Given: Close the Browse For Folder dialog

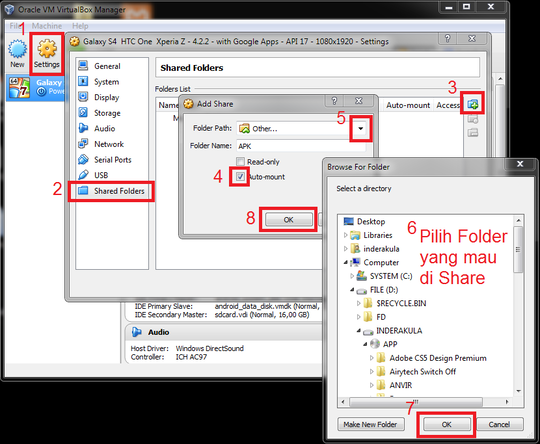Looking at the screenshot, I should click(x=520, y=164).
